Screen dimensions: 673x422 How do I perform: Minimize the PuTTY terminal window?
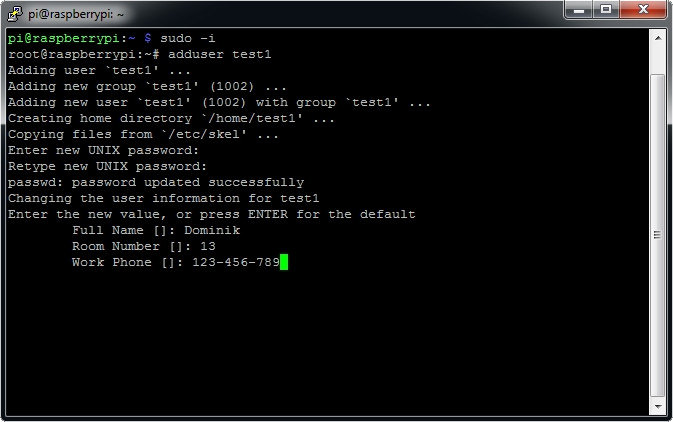pos(578,10)
